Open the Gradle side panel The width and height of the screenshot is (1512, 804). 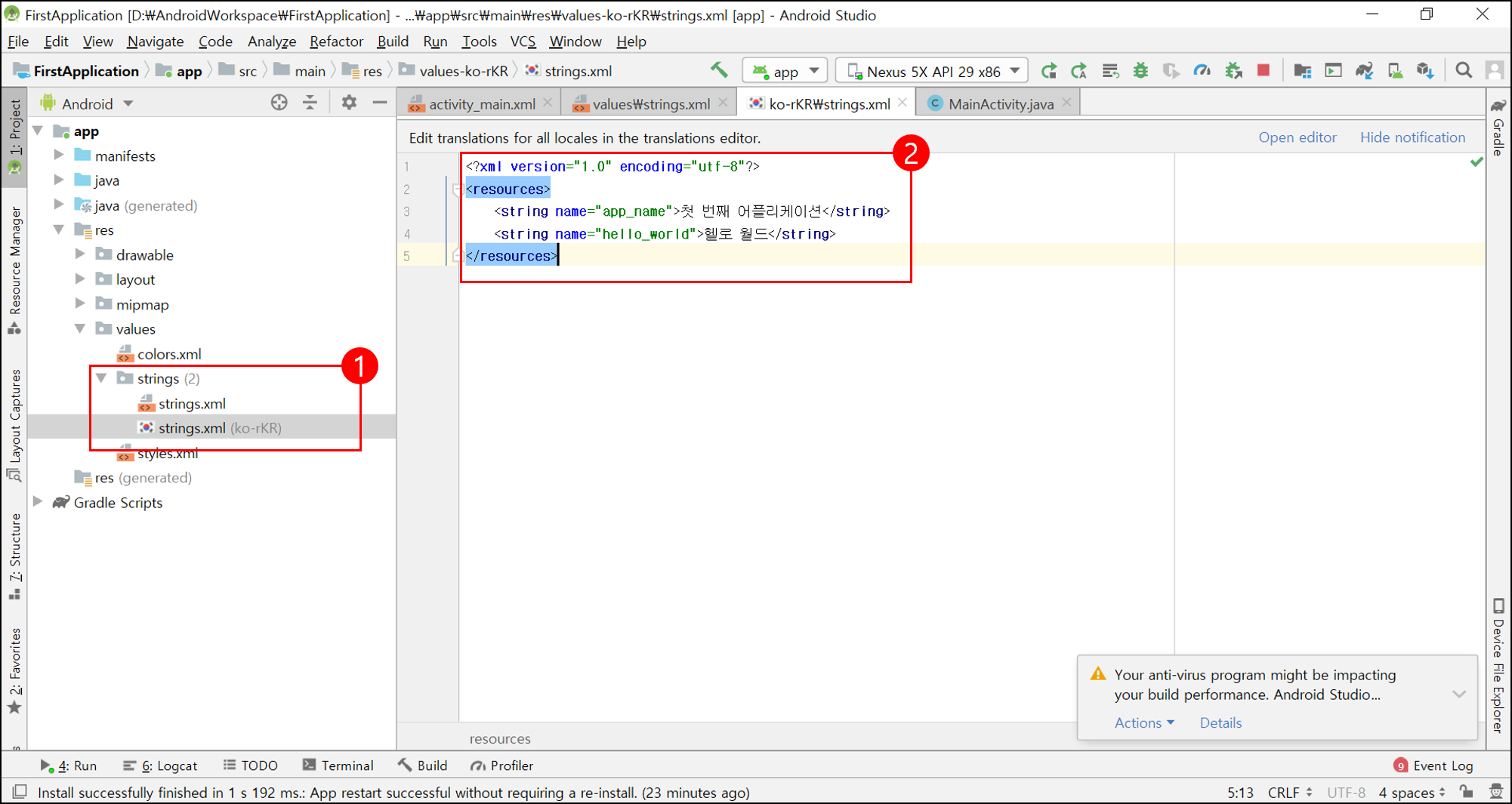click(x=1498, y=127)
